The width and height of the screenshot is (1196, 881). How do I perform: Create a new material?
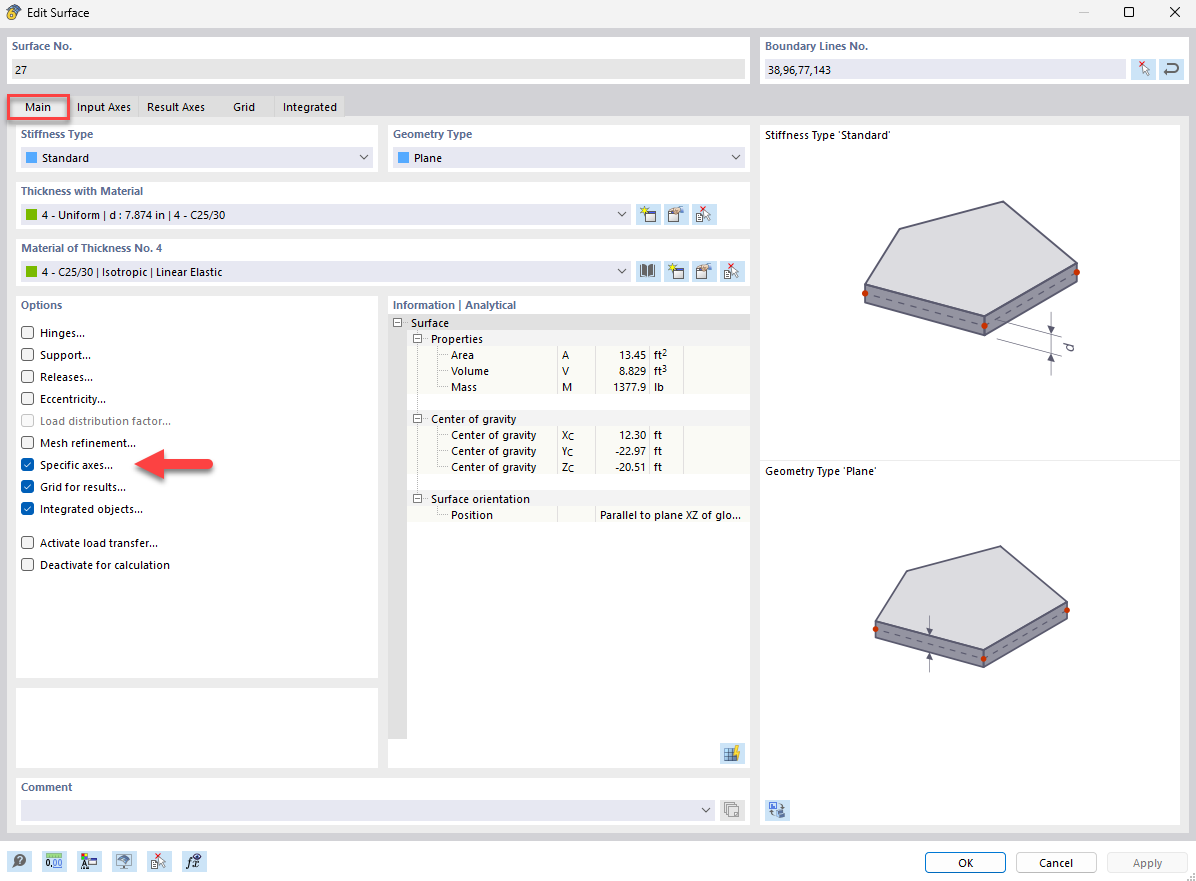point(676,271)
